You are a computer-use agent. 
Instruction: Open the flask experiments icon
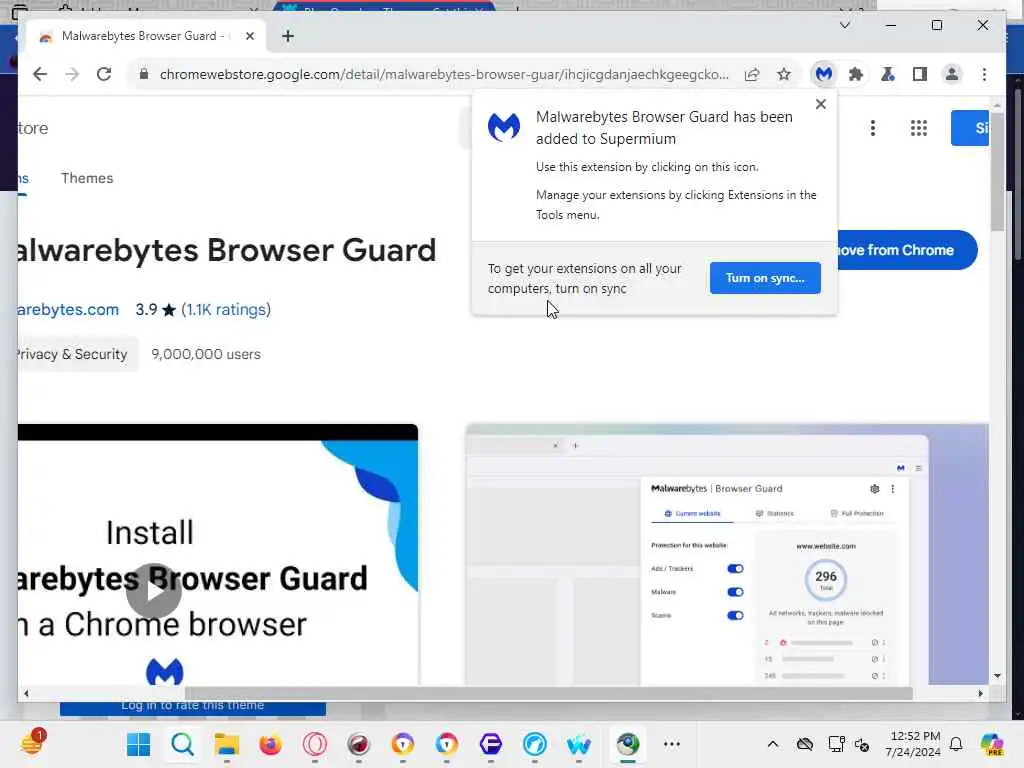point(888,74)
